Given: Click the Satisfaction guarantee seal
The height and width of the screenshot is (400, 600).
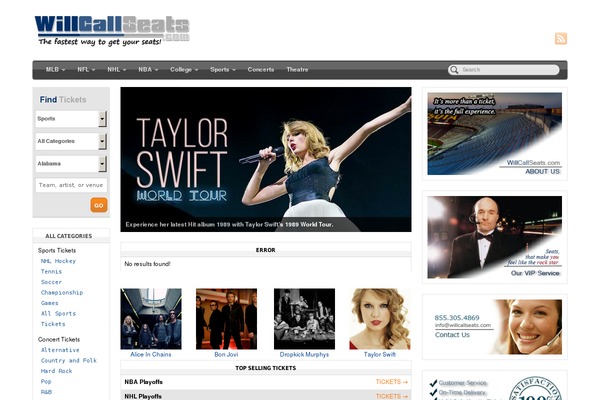Looking at the screenshot, I should [x=535, y=388].
